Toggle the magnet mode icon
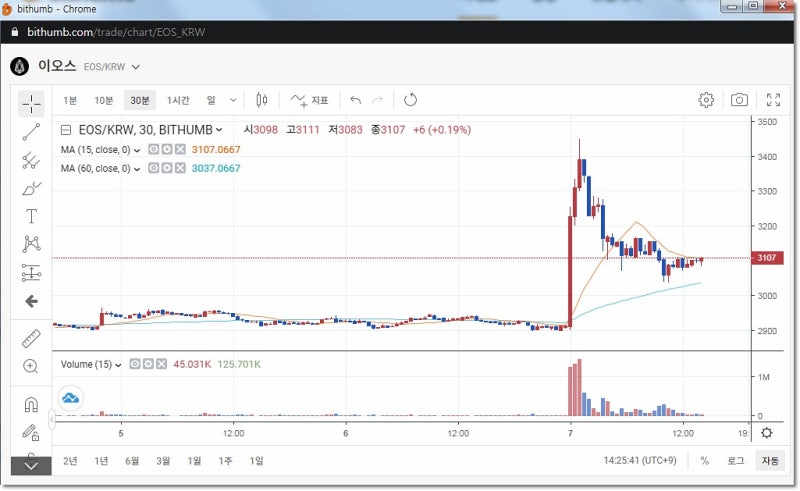800x491 pixels. click(x=31, y=405)
